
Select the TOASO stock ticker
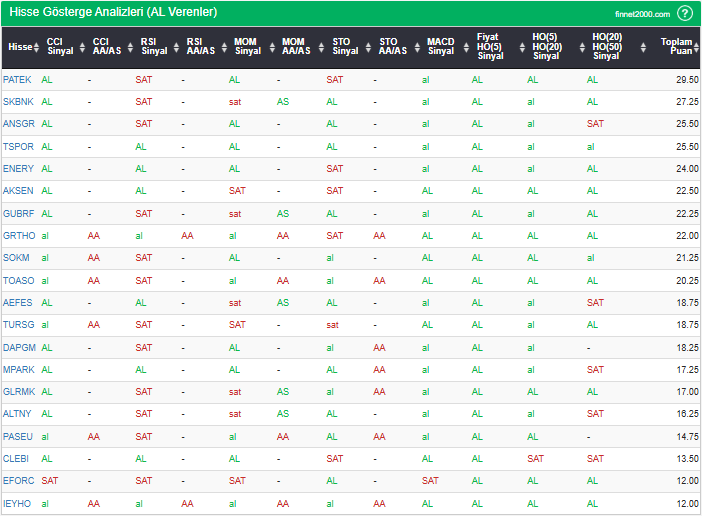(19, 280)
